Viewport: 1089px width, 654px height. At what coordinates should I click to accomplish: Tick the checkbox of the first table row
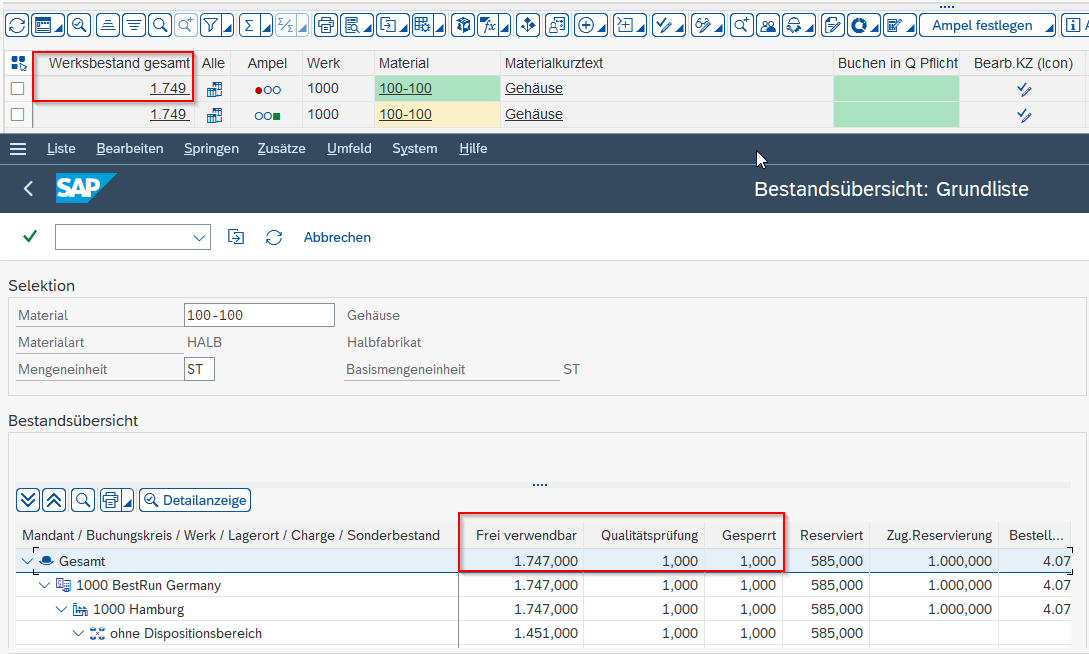(17, 89)
